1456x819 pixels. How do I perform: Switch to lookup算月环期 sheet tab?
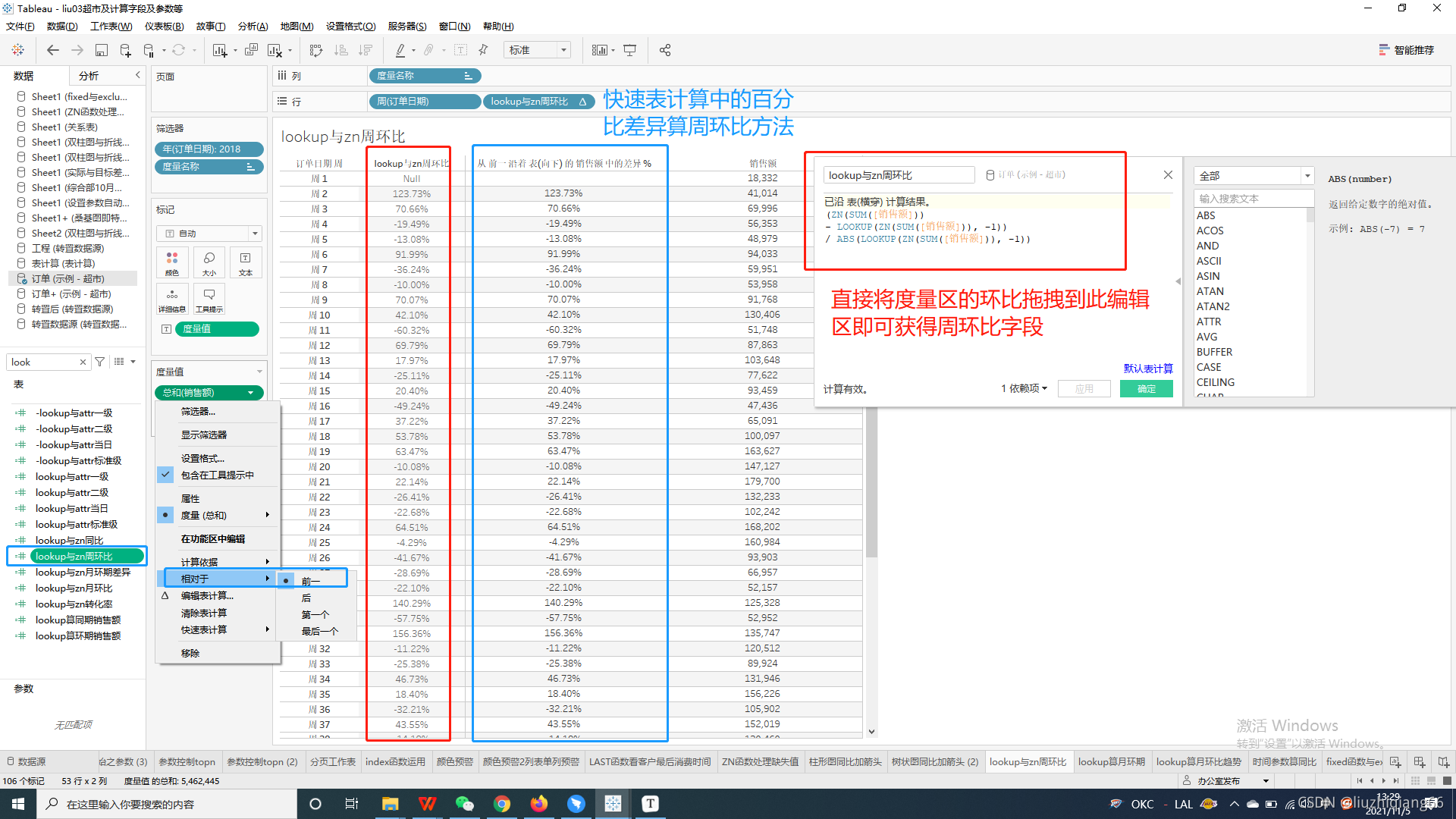click(x=1111, y=761)
